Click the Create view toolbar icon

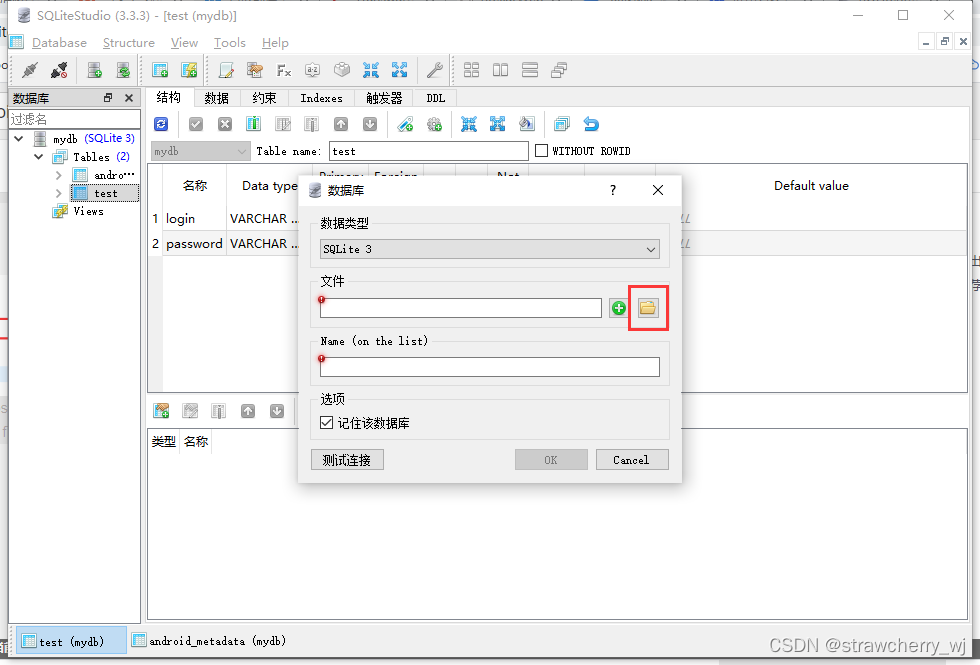coord(189,70)
